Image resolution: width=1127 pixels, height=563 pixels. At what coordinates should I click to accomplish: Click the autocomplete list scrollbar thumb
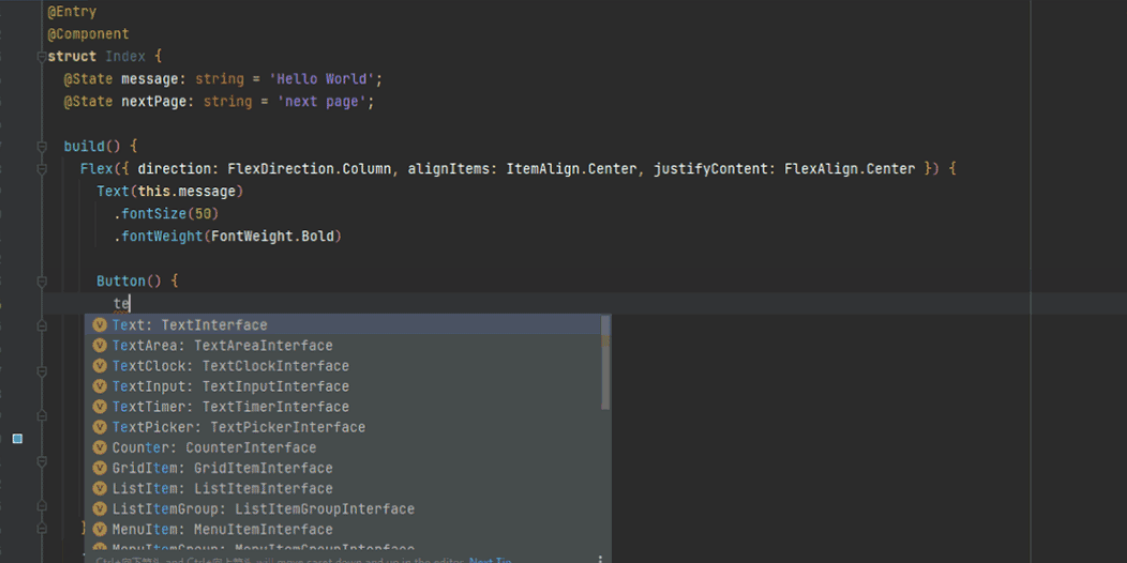click(605, 365)
